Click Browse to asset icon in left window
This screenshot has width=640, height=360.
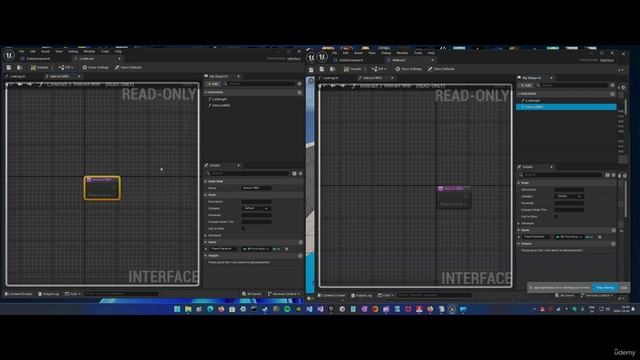click(19, 67)
